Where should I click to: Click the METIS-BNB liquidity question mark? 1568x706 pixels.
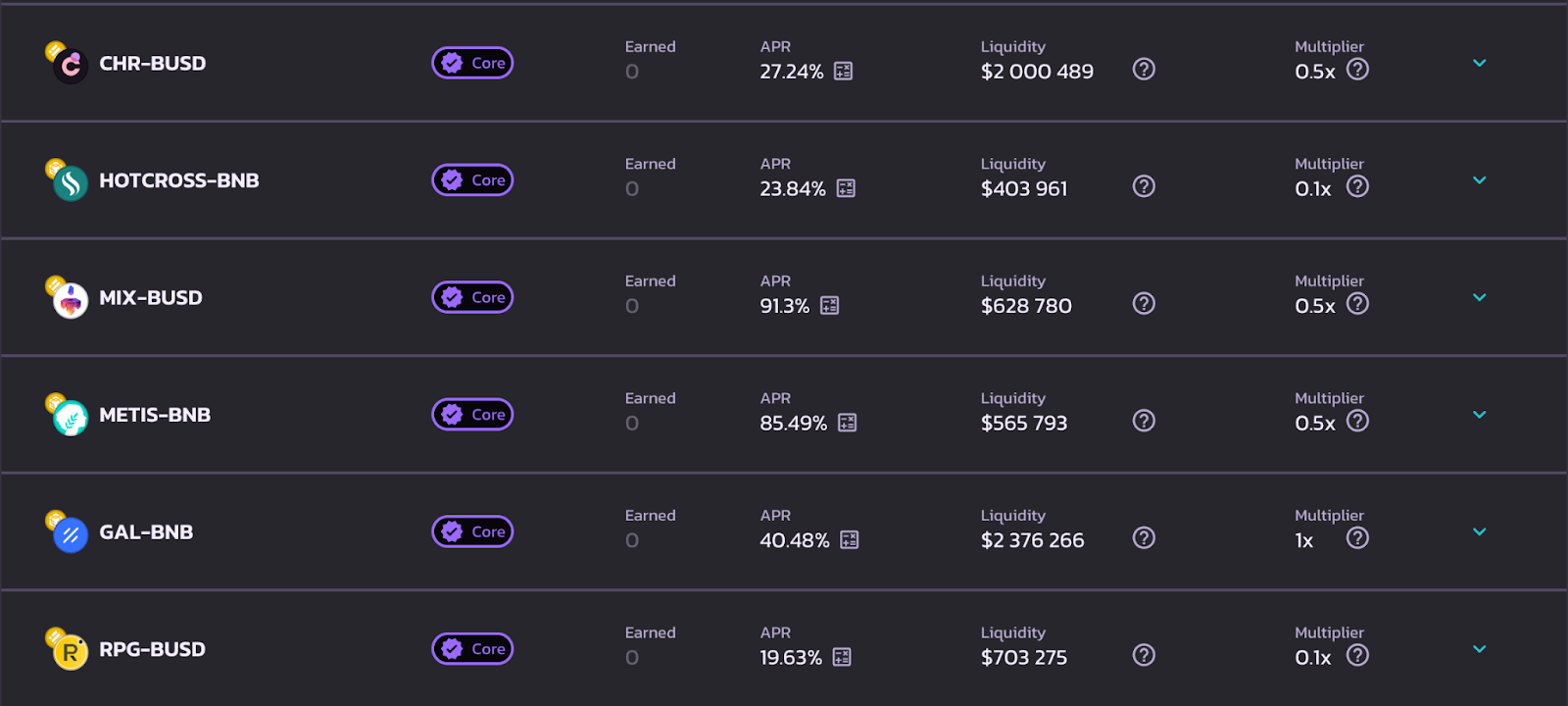(1144, 421)
